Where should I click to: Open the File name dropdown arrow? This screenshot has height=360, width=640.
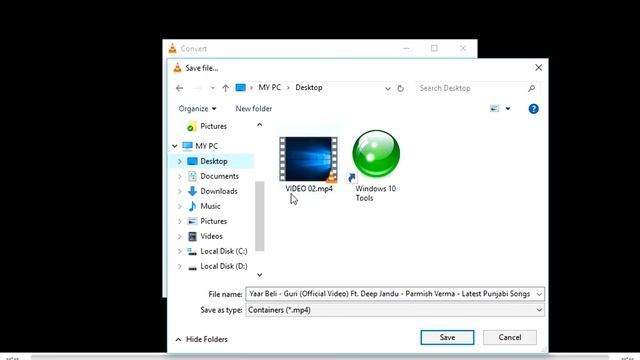tap(539, 294)
